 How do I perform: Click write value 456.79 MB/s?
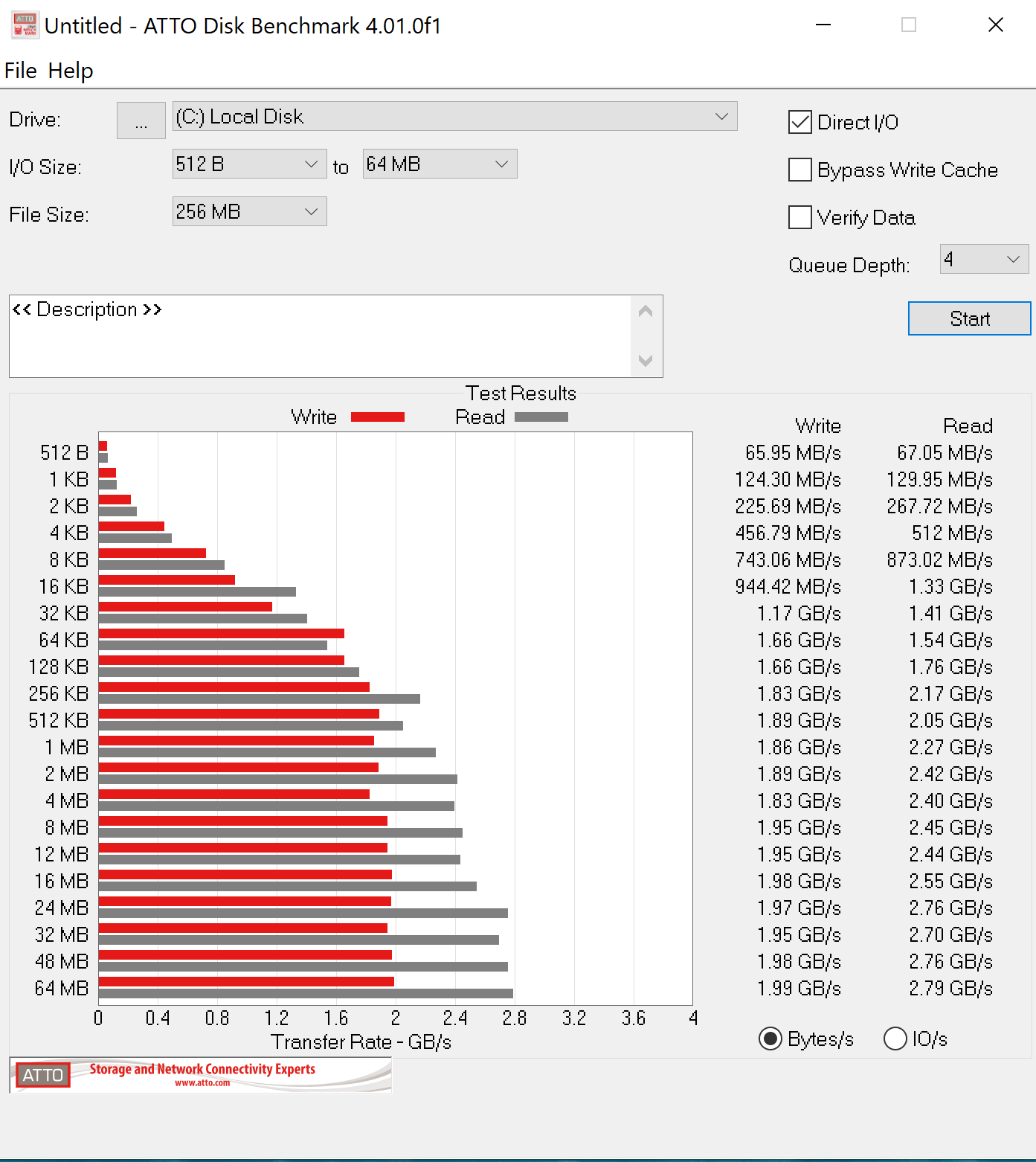coord(788,533)
